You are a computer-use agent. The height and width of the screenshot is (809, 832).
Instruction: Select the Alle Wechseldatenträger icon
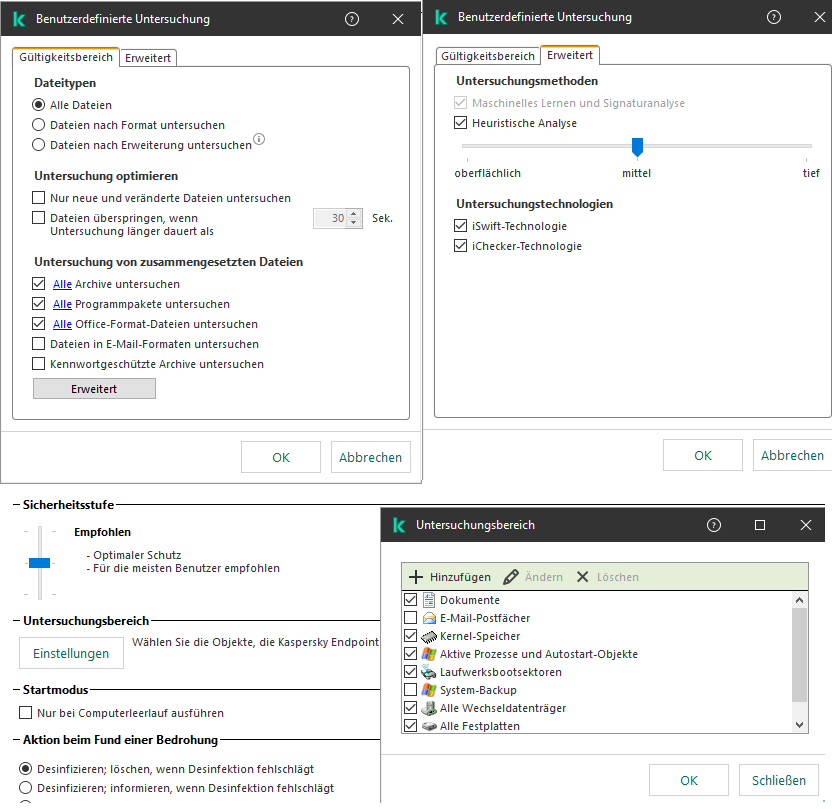(429, 708)
